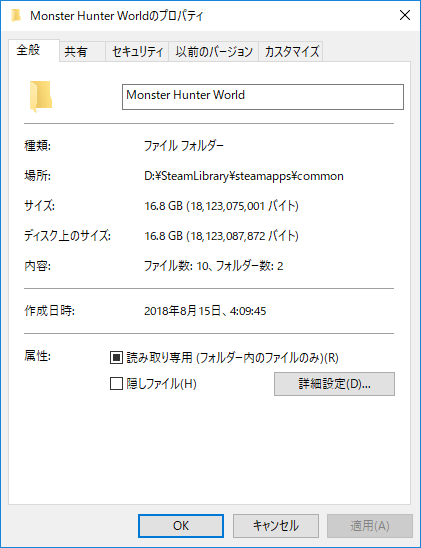Image resolution: width=421 pixels, height=548 pixels.
Task: Click the contents value ファイル数: 10、フォルダー数: 2
Action: (x=213, y=266)
